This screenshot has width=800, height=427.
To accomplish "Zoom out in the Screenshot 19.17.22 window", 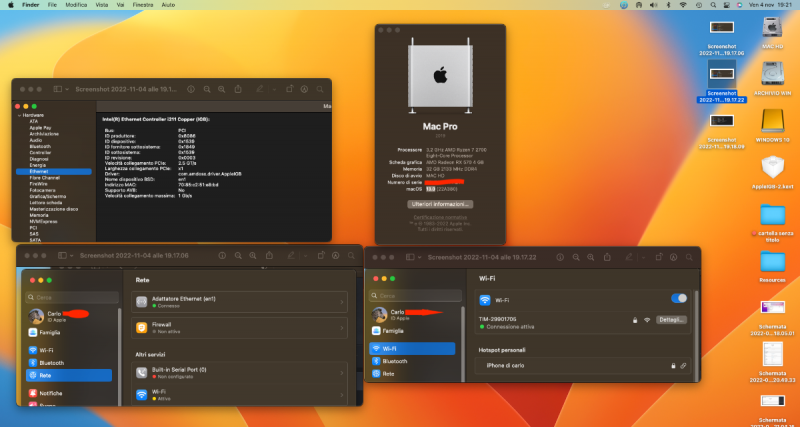I will (576, 257).
